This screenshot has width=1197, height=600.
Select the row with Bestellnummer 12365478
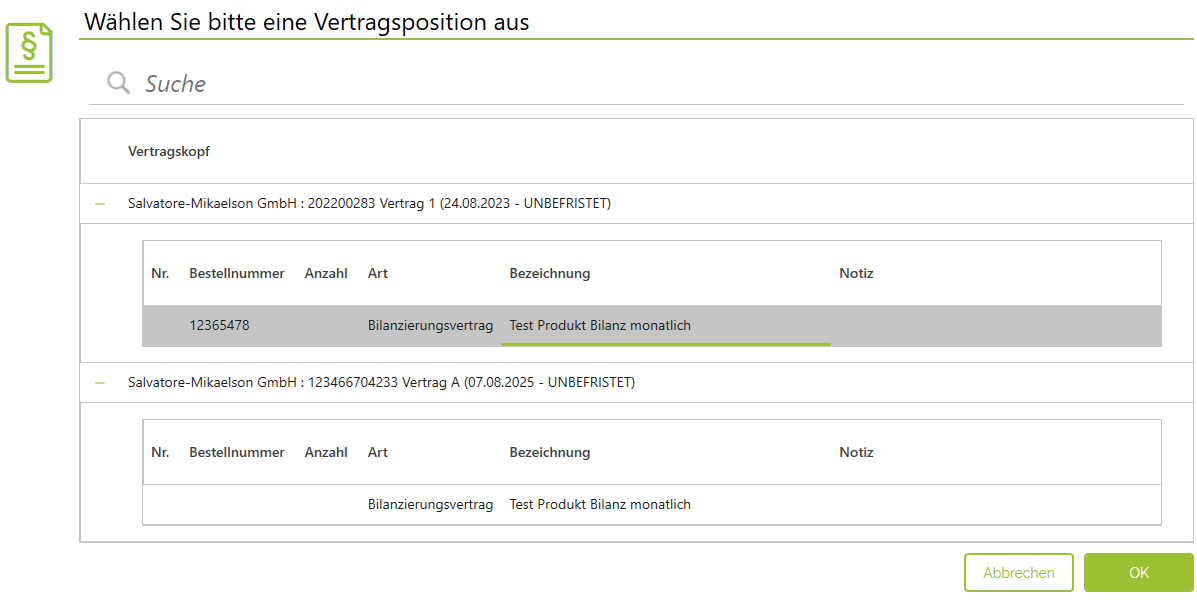219,326
